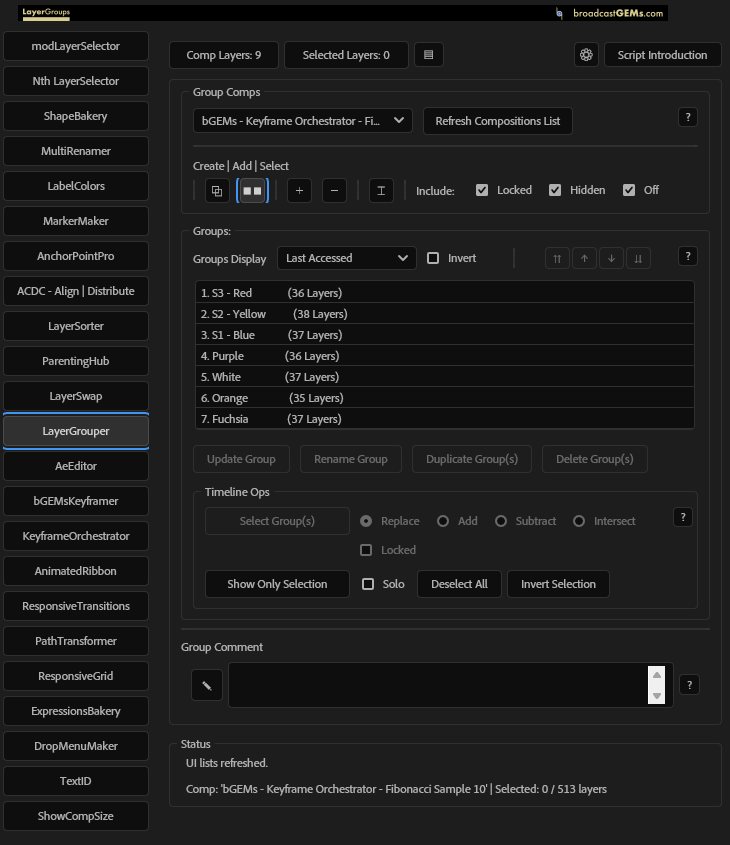Open the AnchorPointPro script
The width and height of the screenshot is (730, 845).
pos(76,257)
